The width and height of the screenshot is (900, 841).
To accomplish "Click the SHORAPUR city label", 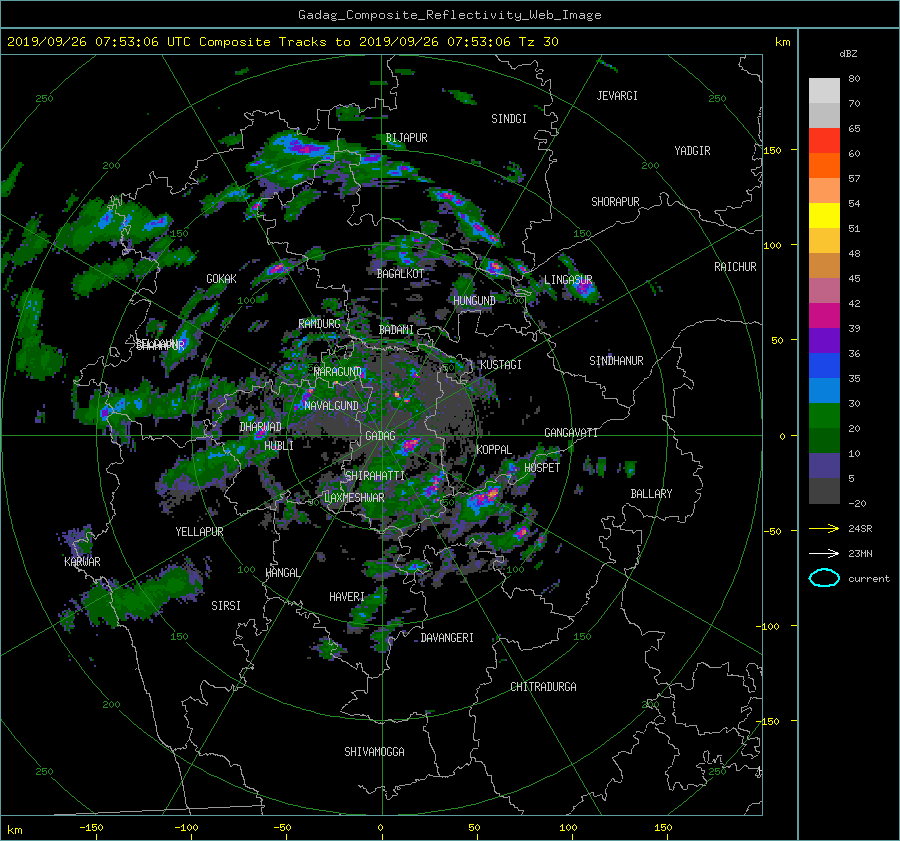I will pos(615,202).
